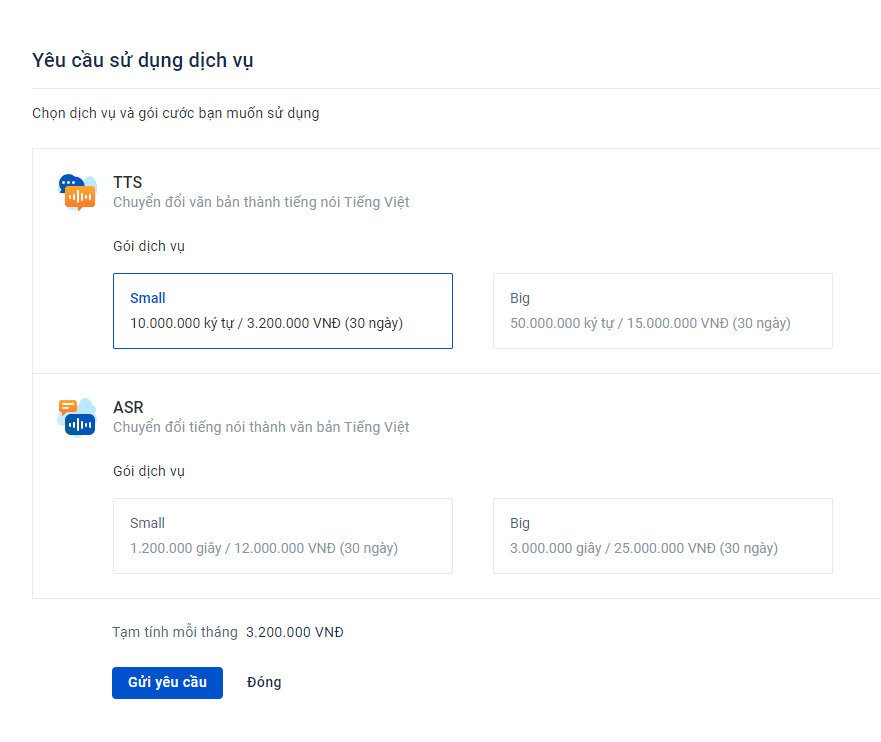Image resolution: width=881 pixels, height=742 pixels.
Task: Click the ASR service title
Action: pos(128,407)
